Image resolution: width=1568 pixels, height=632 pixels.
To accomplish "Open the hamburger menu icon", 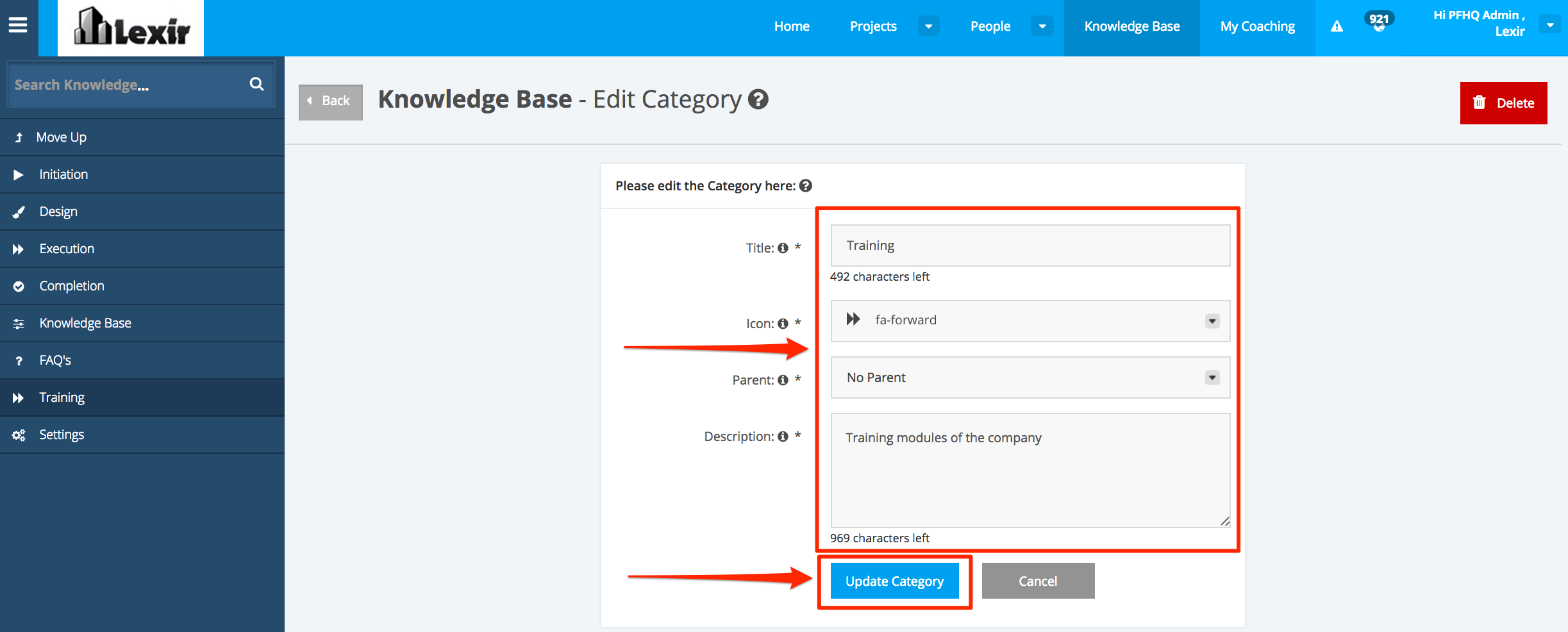I will click(18, 26).
